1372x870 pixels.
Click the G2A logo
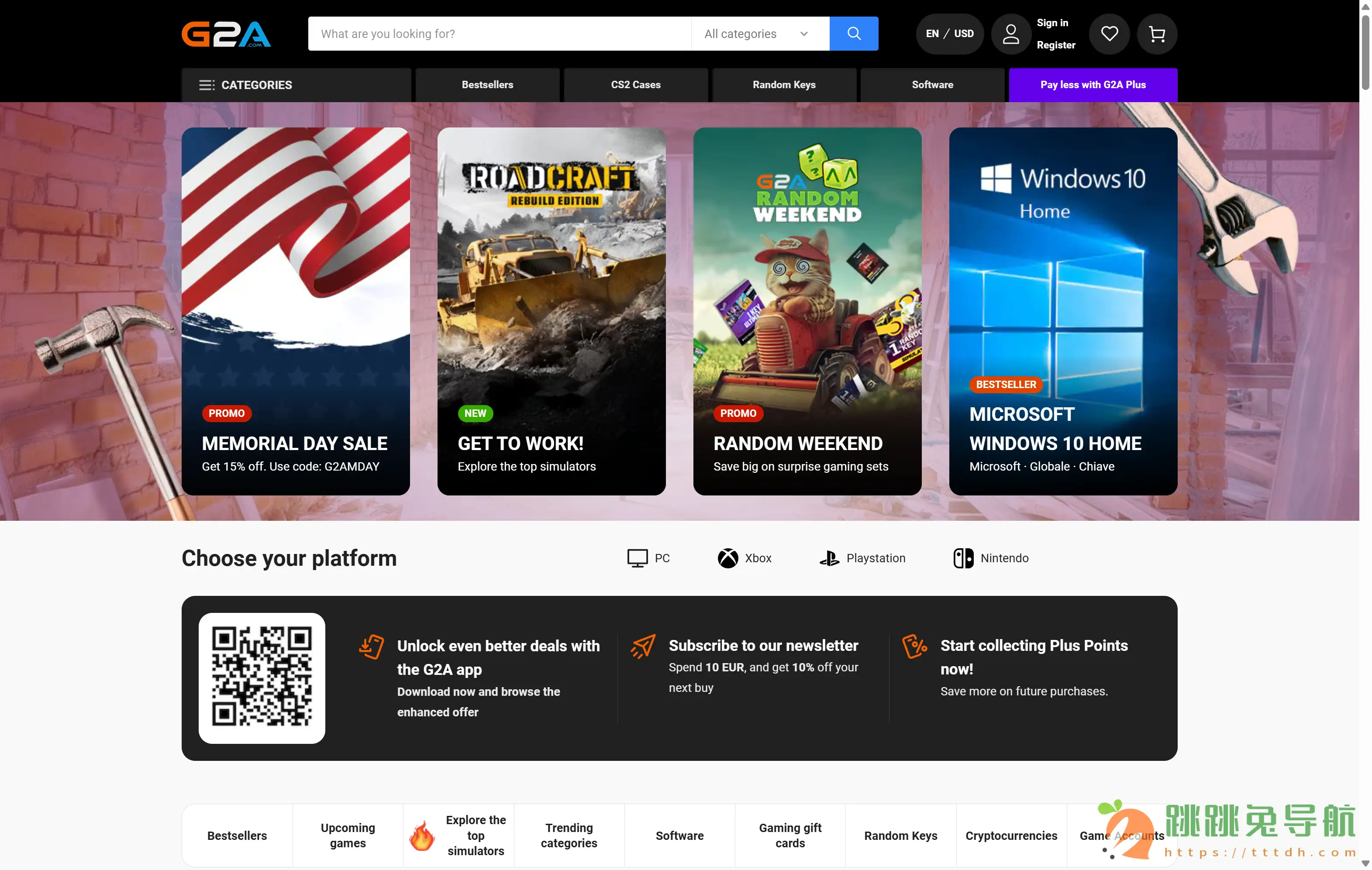point(226,34)
